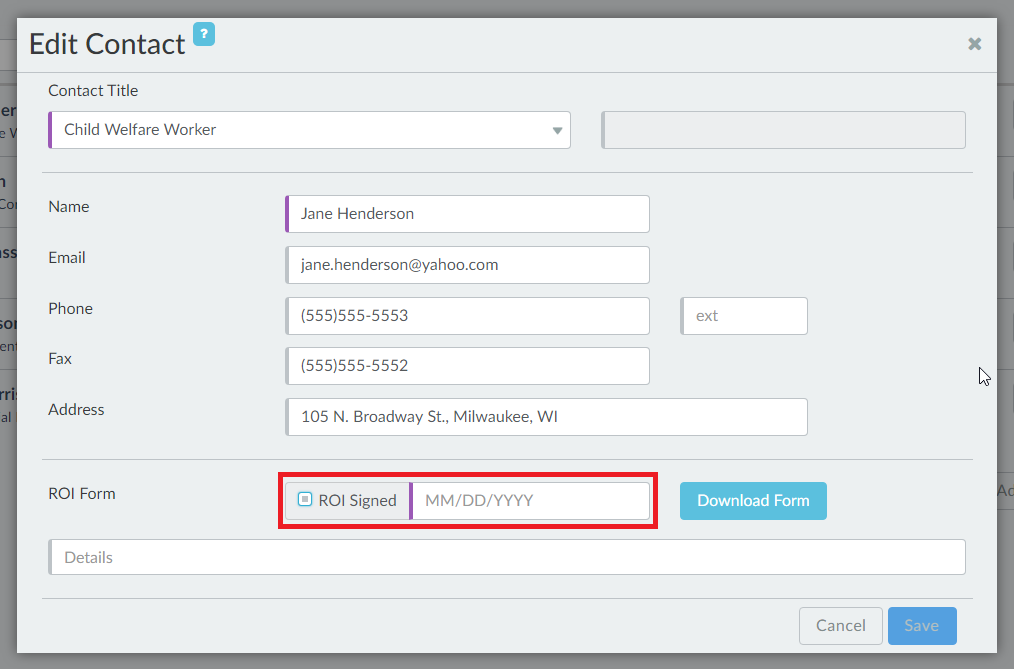
Task: Click the Fax number field
Action: click(467, 366)
